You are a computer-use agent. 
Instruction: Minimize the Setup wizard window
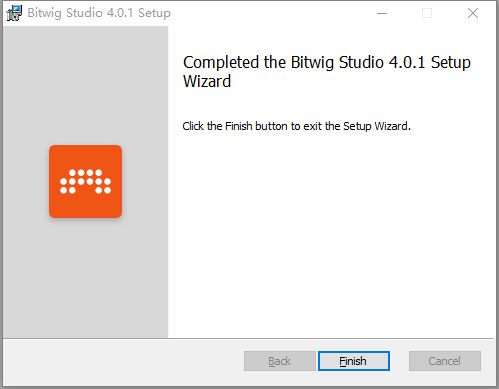tap(382, 13)
